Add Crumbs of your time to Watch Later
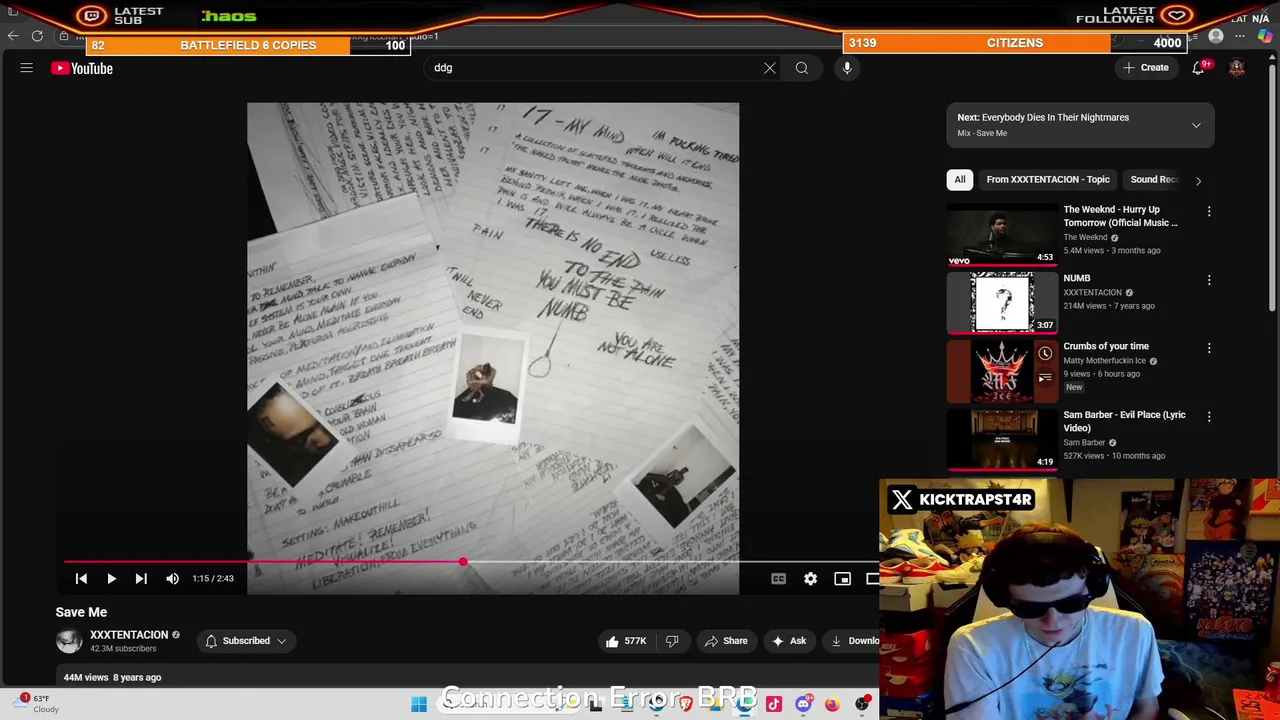 click(1044, 354)
